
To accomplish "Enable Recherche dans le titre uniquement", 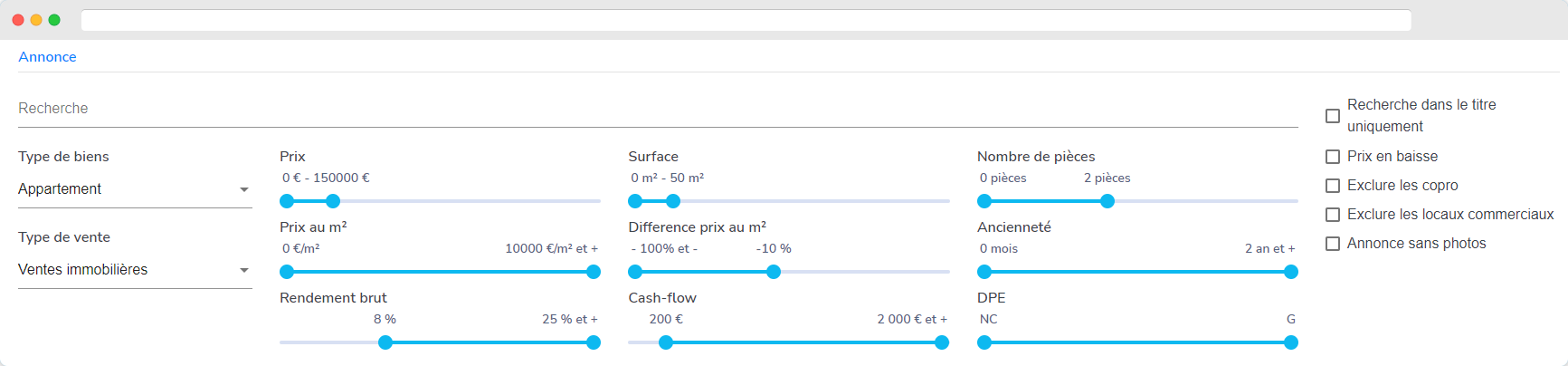I will click(1333, 116).
